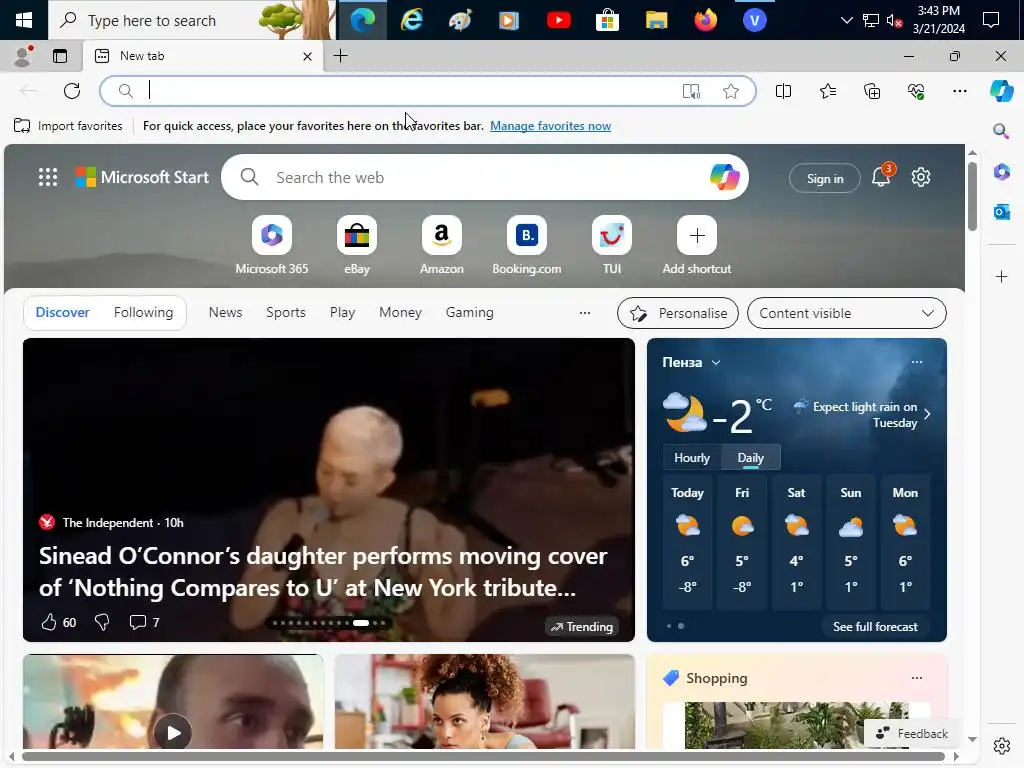The height and width of the screenshot is (768, 1024).
Task: Open Microsoft Store from taskbar
Action: tap(607, 20)
